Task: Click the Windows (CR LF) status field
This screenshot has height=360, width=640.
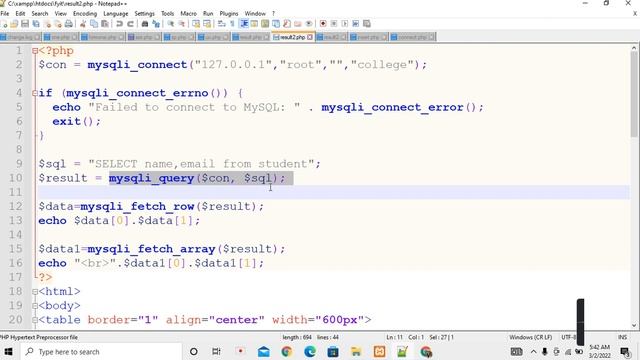Action: 530,338
